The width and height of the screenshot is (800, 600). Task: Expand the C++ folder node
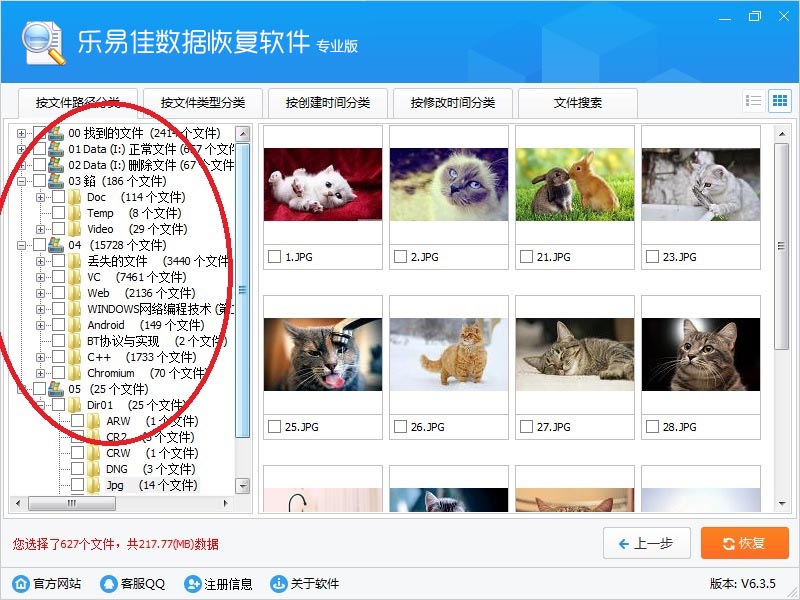coord(40,357)
